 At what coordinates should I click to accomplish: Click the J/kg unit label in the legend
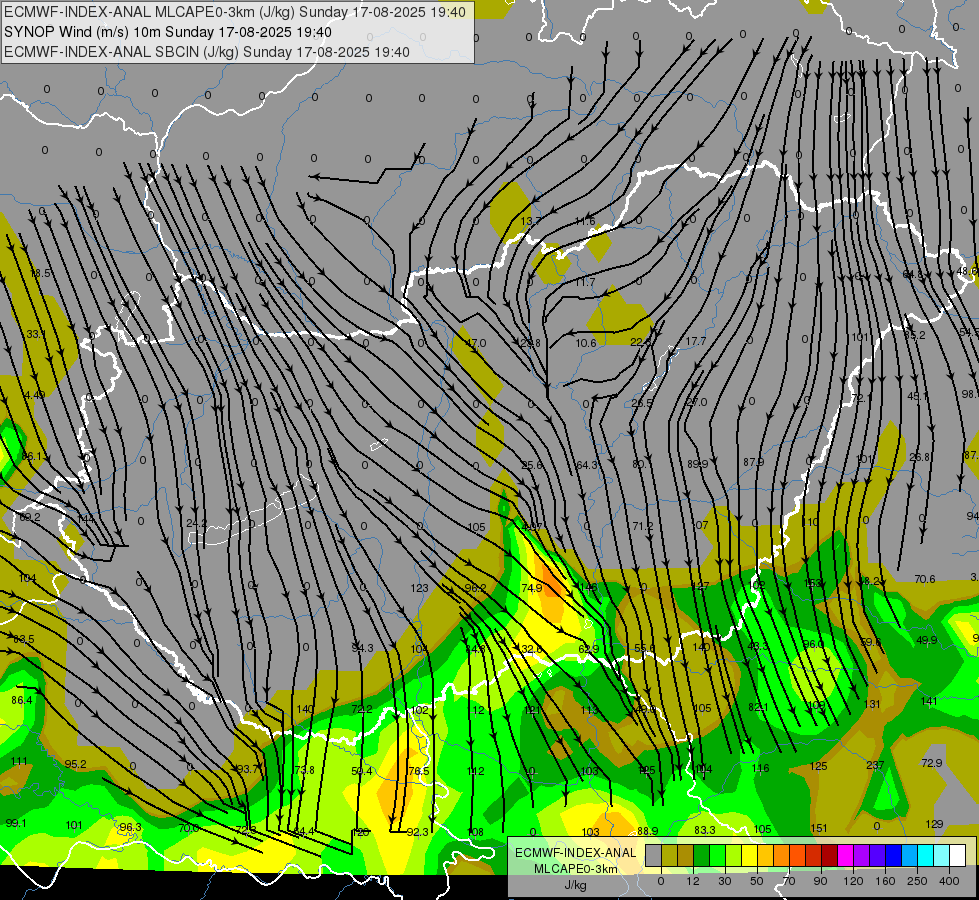click(576, 885)
